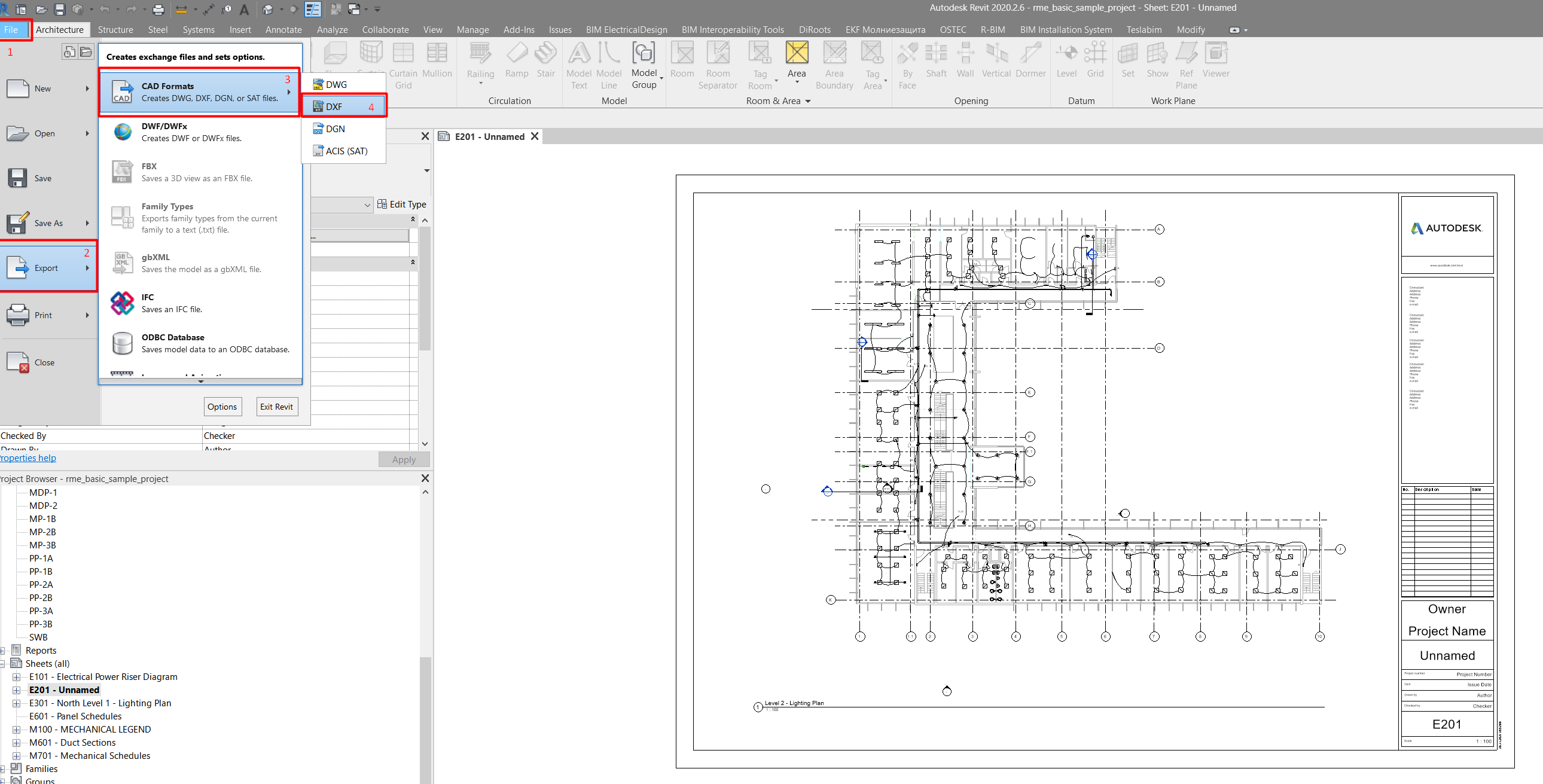Select the Model Group tool

point(644,66)
